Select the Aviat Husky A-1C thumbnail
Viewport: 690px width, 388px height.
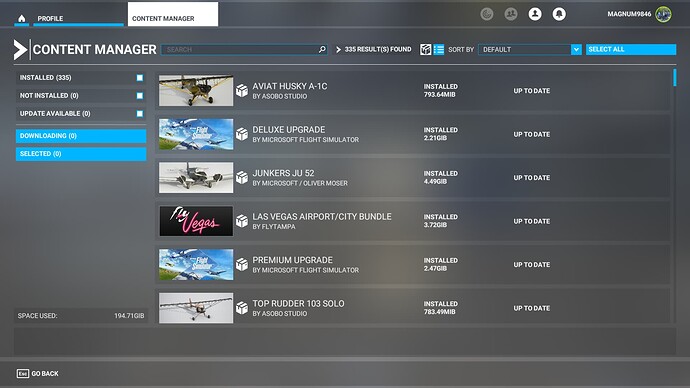pyautogui.click(x=196, y=91)
